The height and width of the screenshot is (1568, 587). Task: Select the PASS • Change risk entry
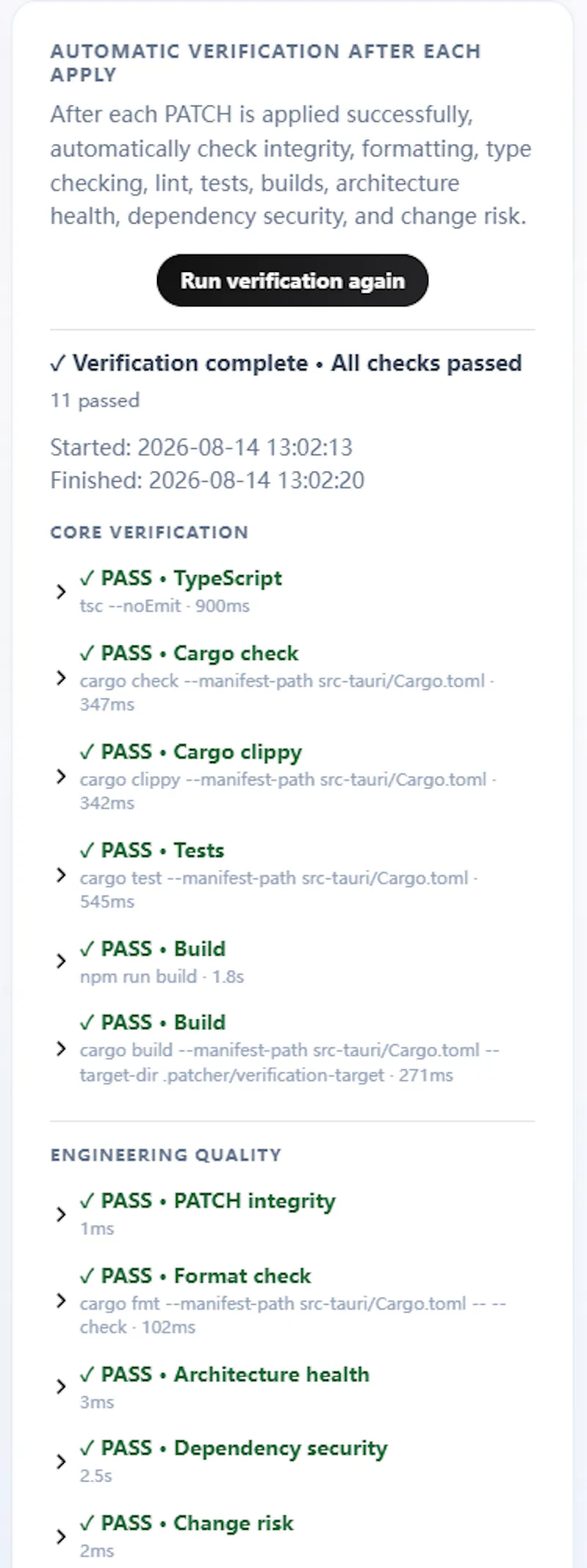pyautogui.click(x=293, y=1536)
